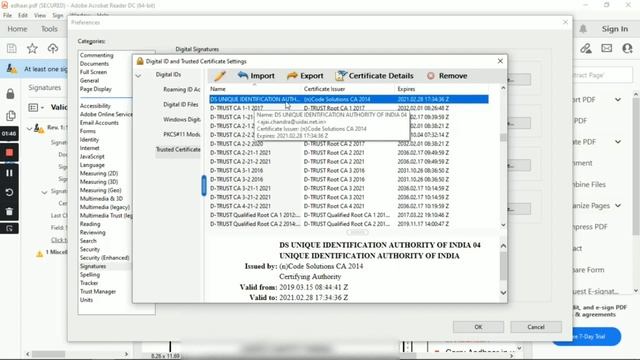Select D-TRUST CA 4-21-2 2021 row
The width and height of the screenshot is (640, 360).
click(349, 206)
